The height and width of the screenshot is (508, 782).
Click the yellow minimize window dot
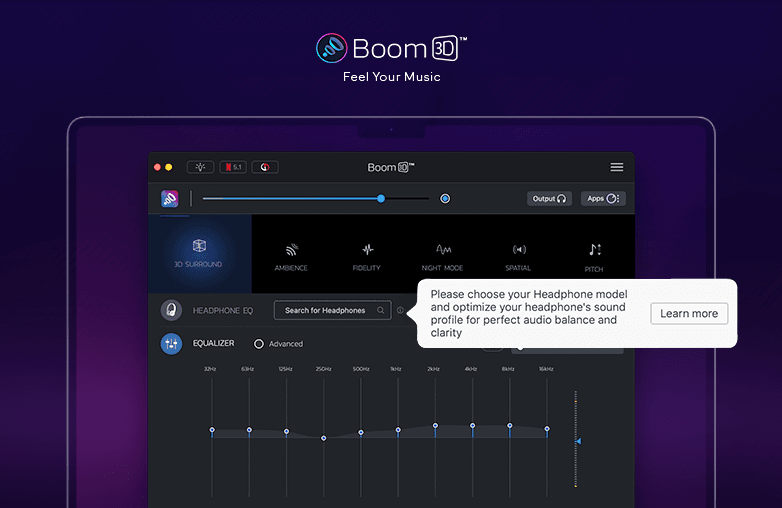point(169,167)
